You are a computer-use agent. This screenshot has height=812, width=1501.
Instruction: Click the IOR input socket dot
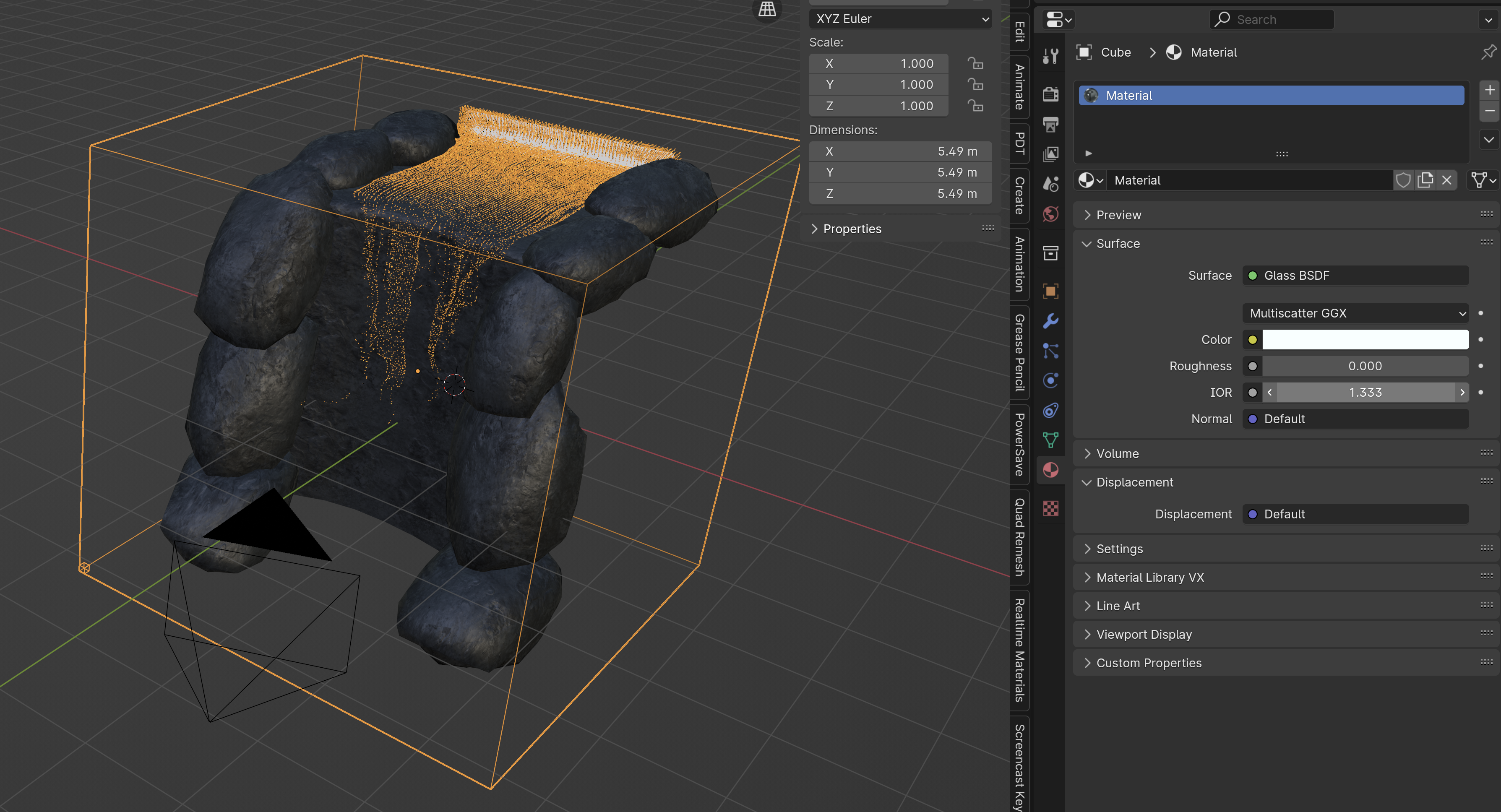(1252, 393)
